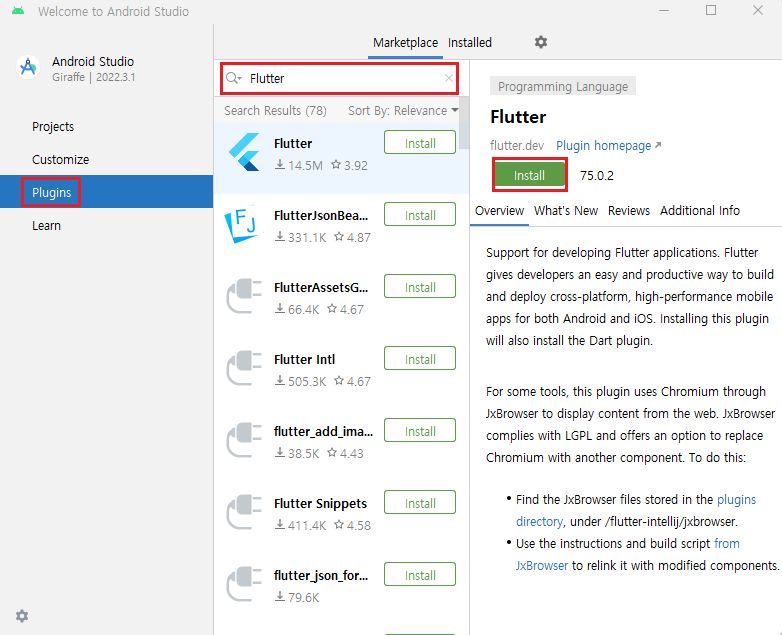Image resolution: width=782 pixels, height=635 pixels.
Task: Install the Flutter Intl plugin
Action: [420, 359]
